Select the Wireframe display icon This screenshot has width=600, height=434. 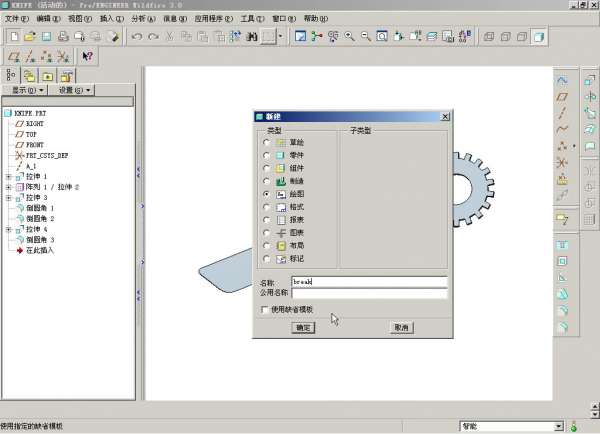pos(489,37)
